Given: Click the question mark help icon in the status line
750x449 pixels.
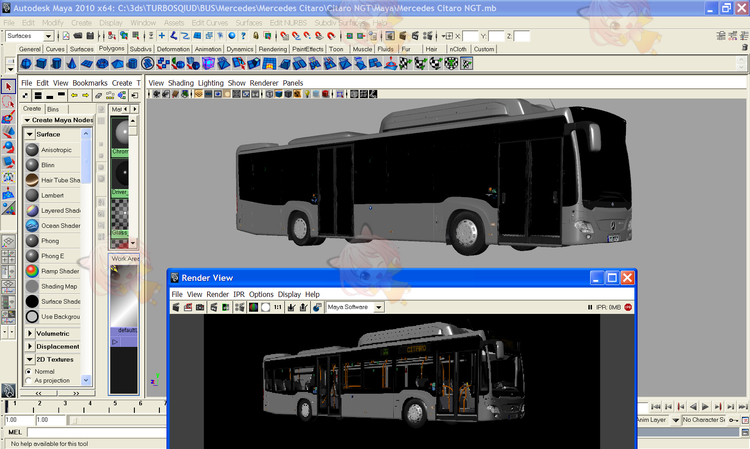Looking at the screenshot, I should click(x=243, y=36).
